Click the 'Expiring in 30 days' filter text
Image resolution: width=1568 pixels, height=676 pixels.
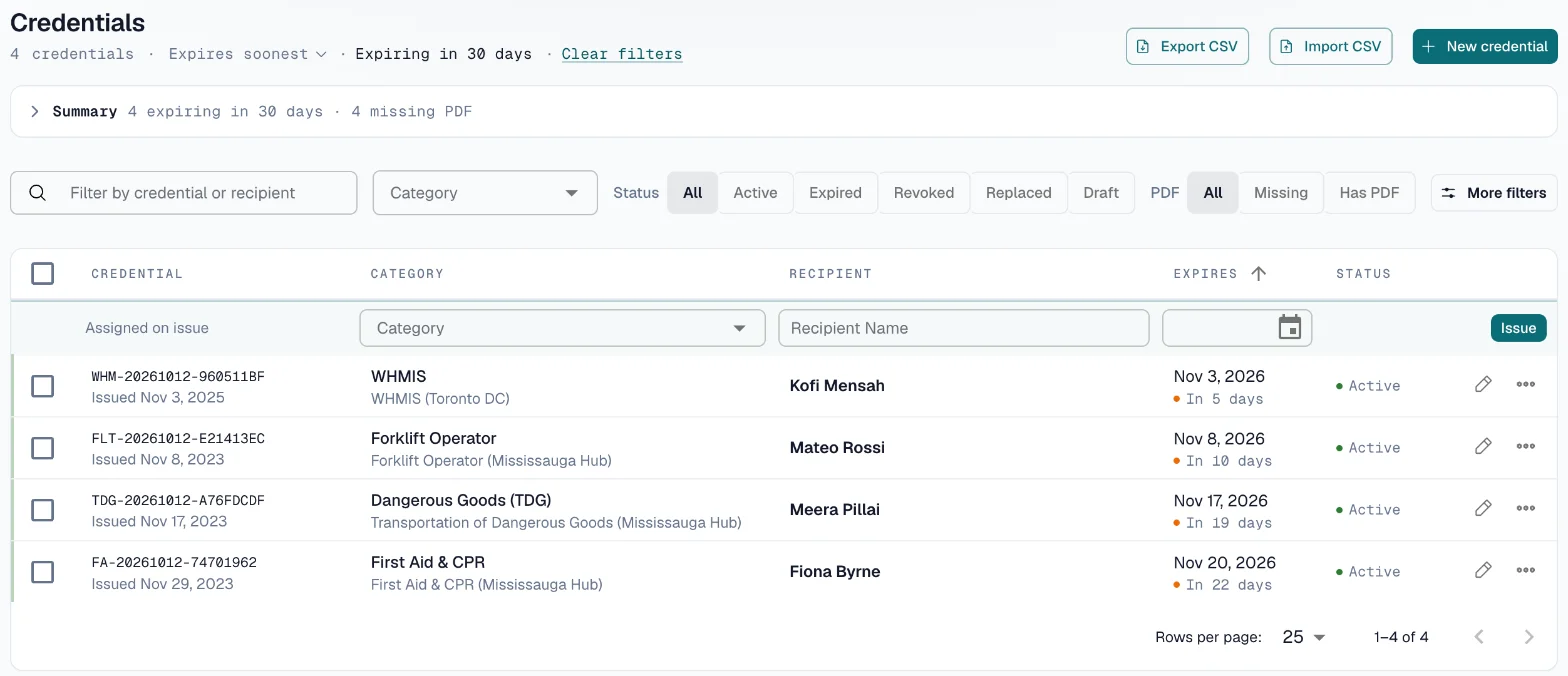443,54
